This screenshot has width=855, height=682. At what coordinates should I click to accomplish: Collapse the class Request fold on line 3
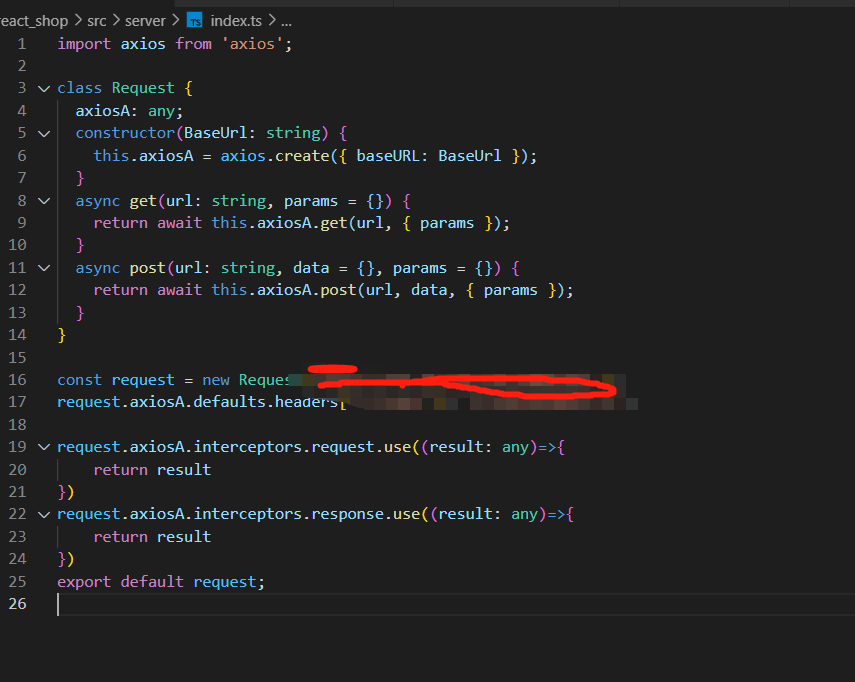tap(44, 88)
